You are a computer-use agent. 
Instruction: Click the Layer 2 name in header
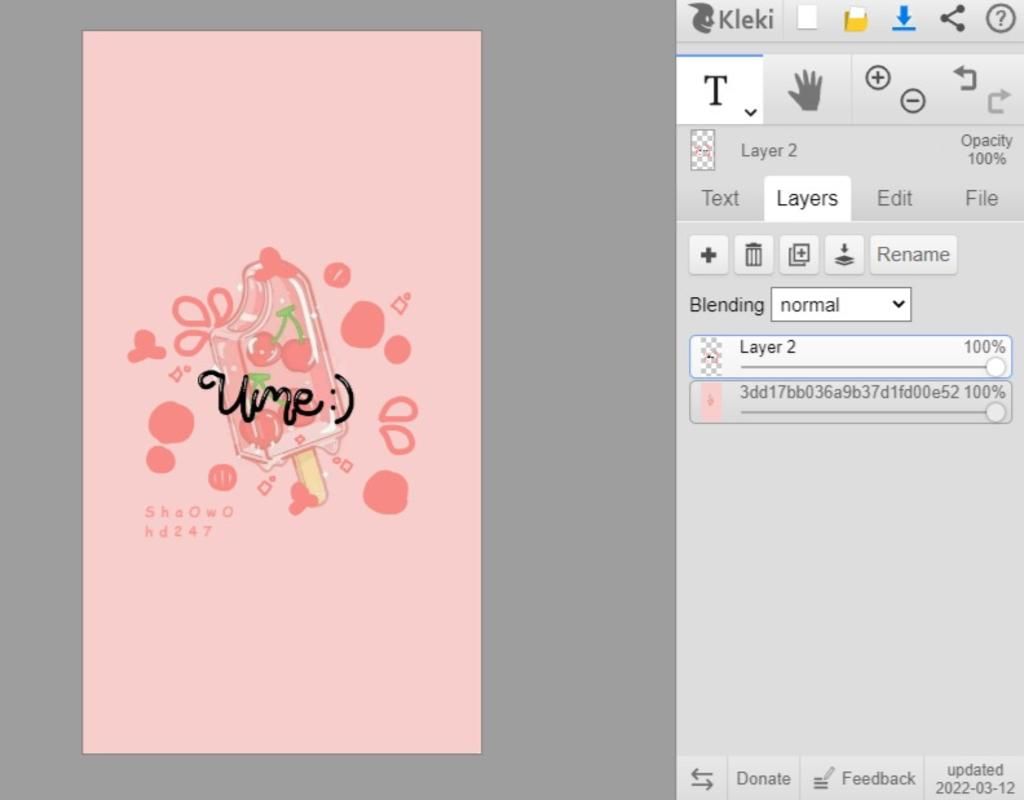click(x=769, y=150)
